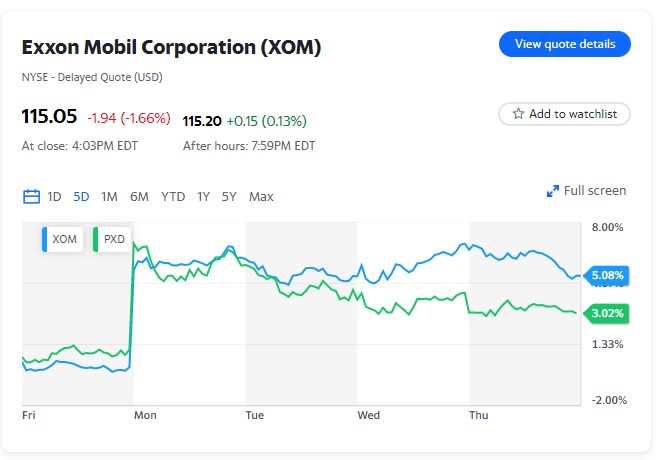Open the calendar date range icon

(x=31, y=196)
